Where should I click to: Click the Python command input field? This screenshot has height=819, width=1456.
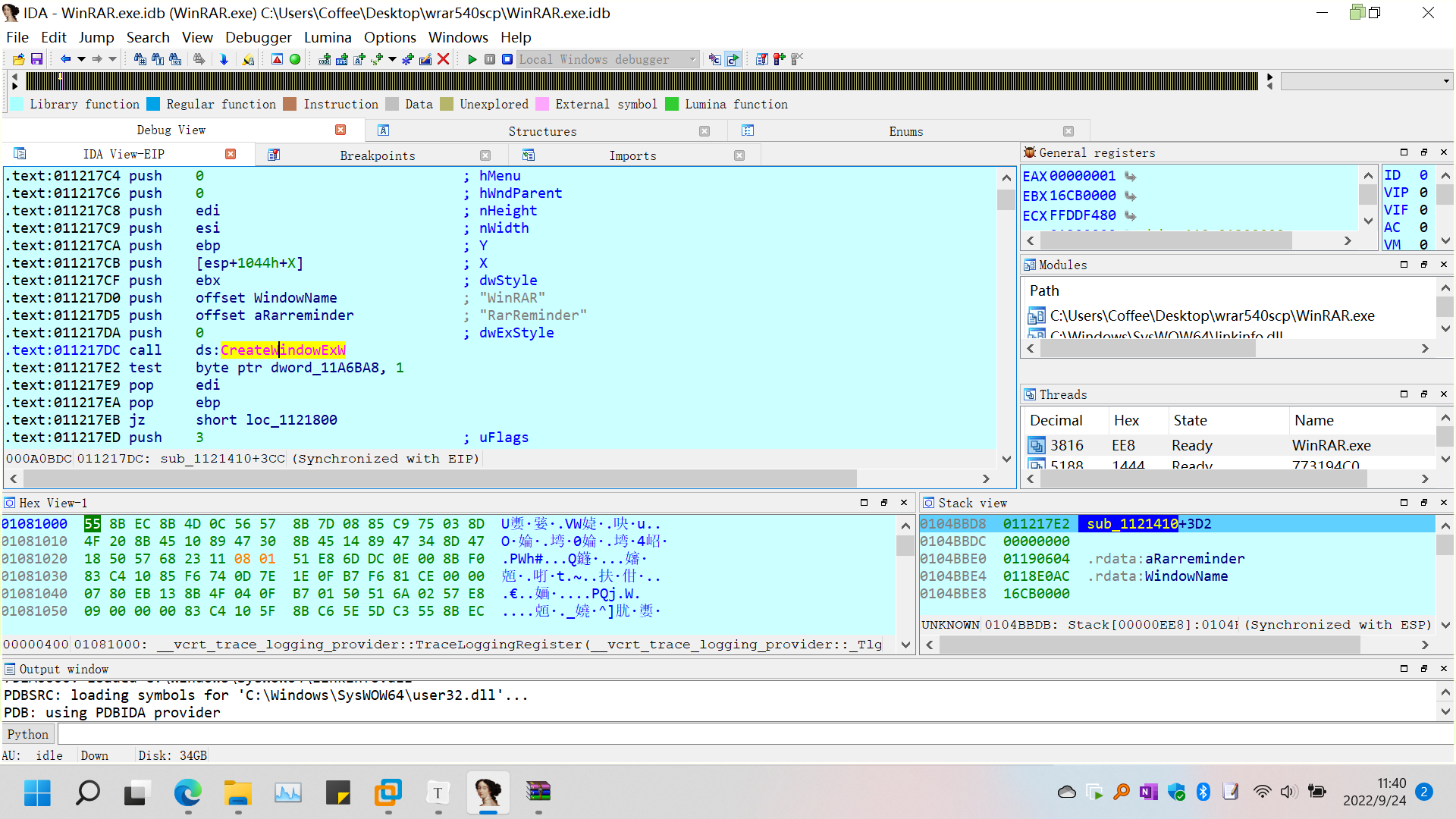pos(755,734)
